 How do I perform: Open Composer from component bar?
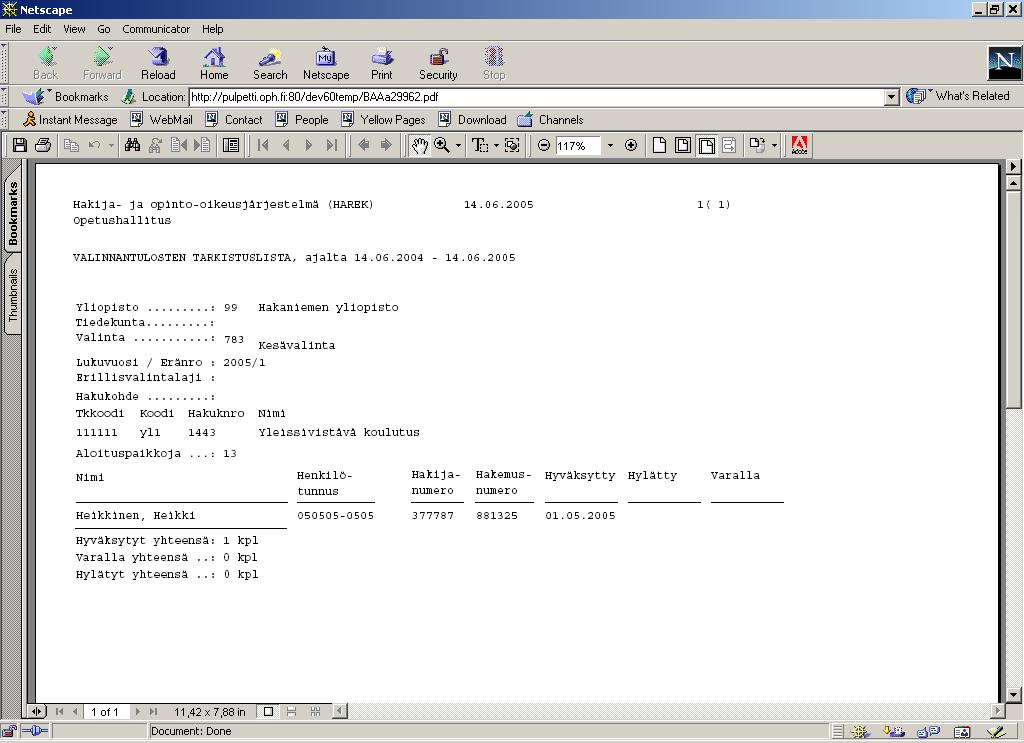(x=996, y=732)
